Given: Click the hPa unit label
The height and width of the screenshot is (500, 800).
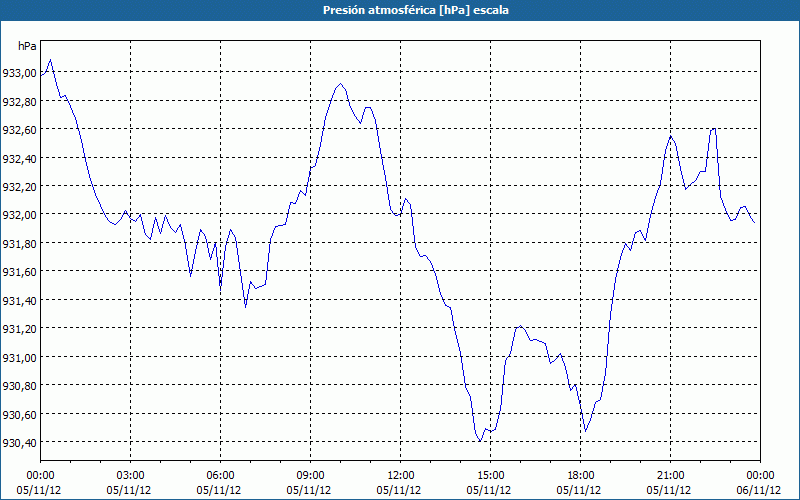Looking at the screenshot, I should point(27,46).
